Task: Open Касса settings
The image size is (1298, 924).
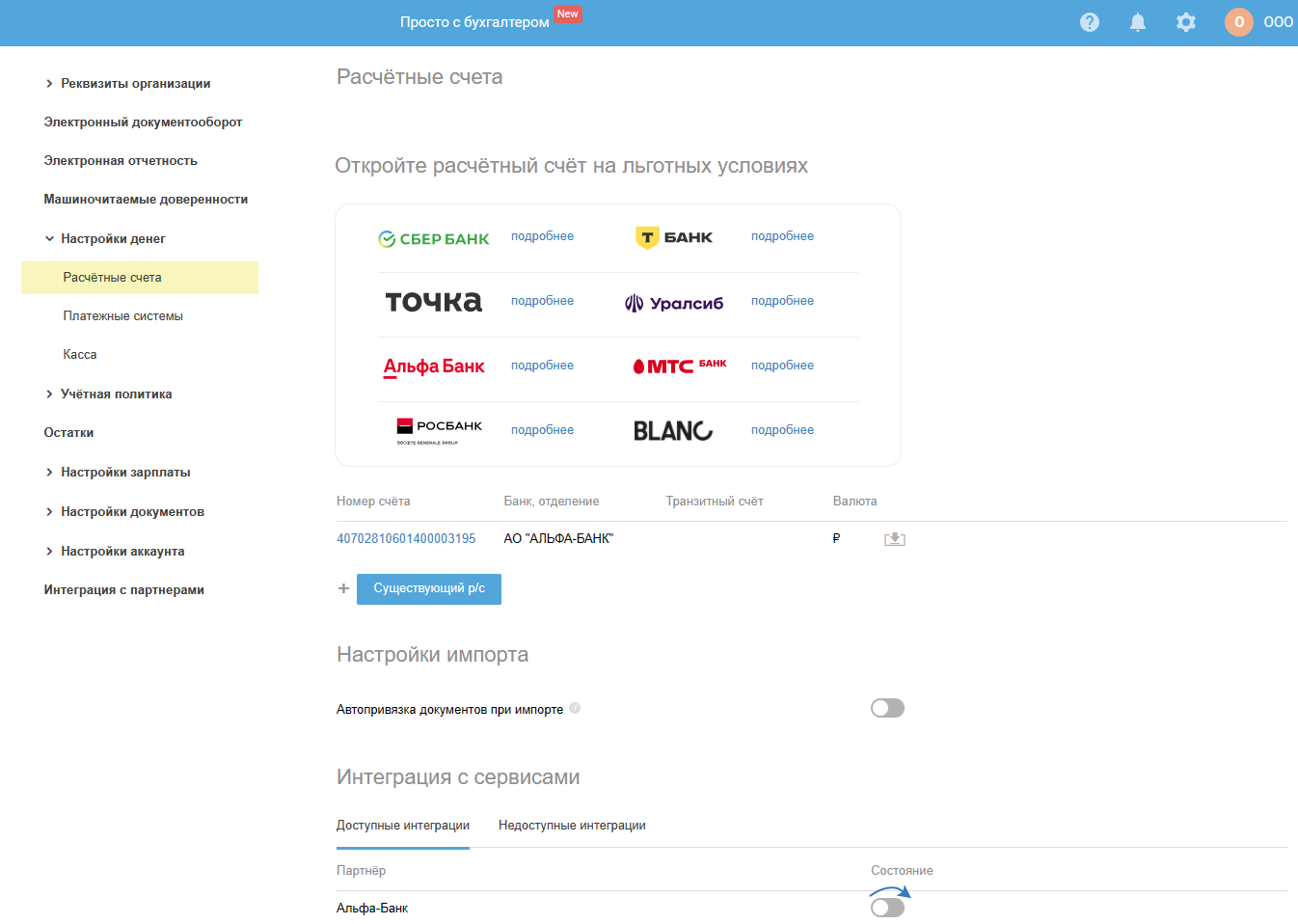Action: [x=80, y=355]
